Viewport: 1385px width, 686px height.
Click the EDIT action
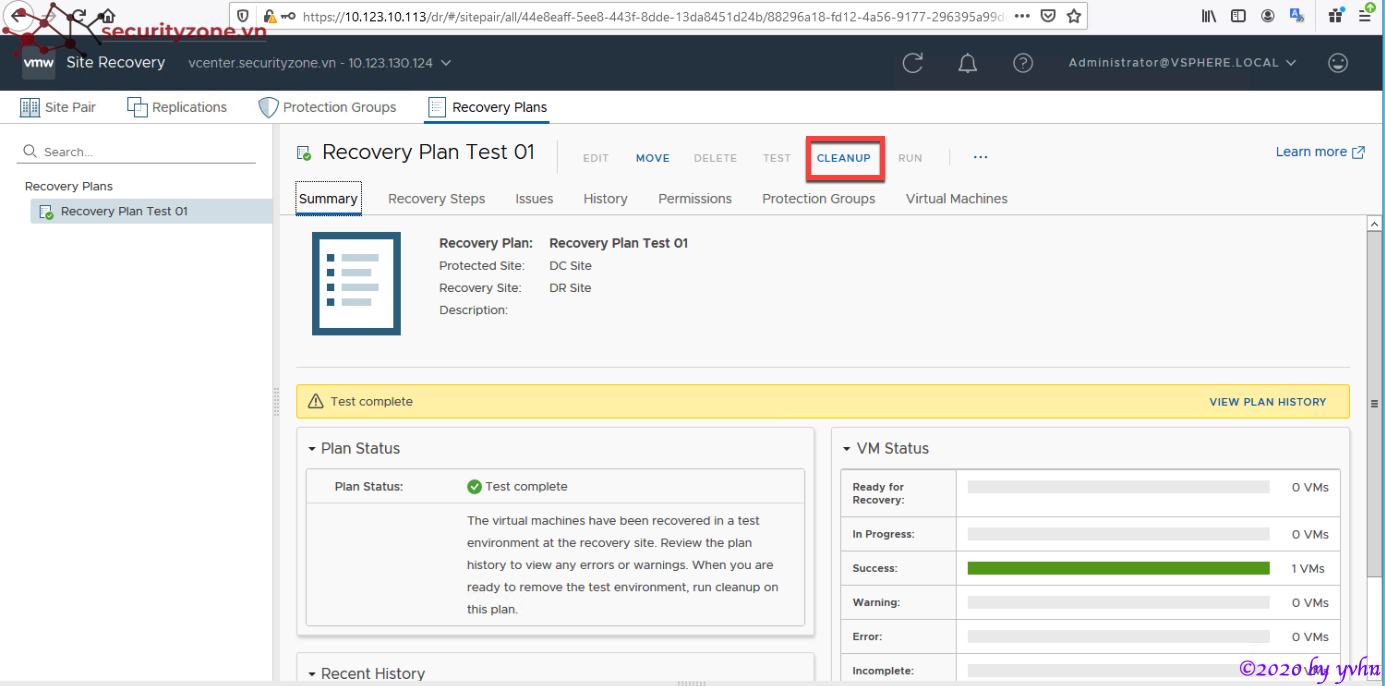tap(596, 158)
